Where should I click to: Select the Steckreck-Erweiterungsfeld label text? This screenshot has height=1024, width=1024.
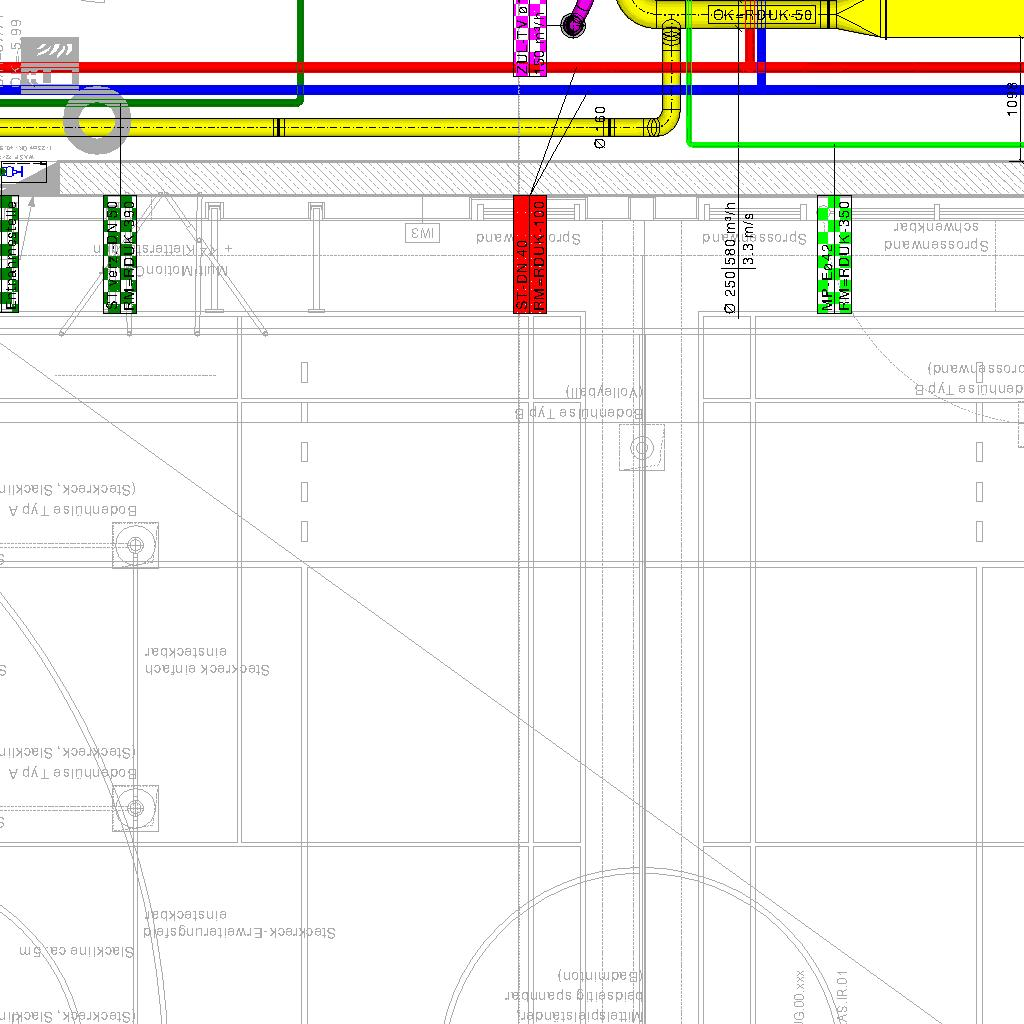pos(240,932)
